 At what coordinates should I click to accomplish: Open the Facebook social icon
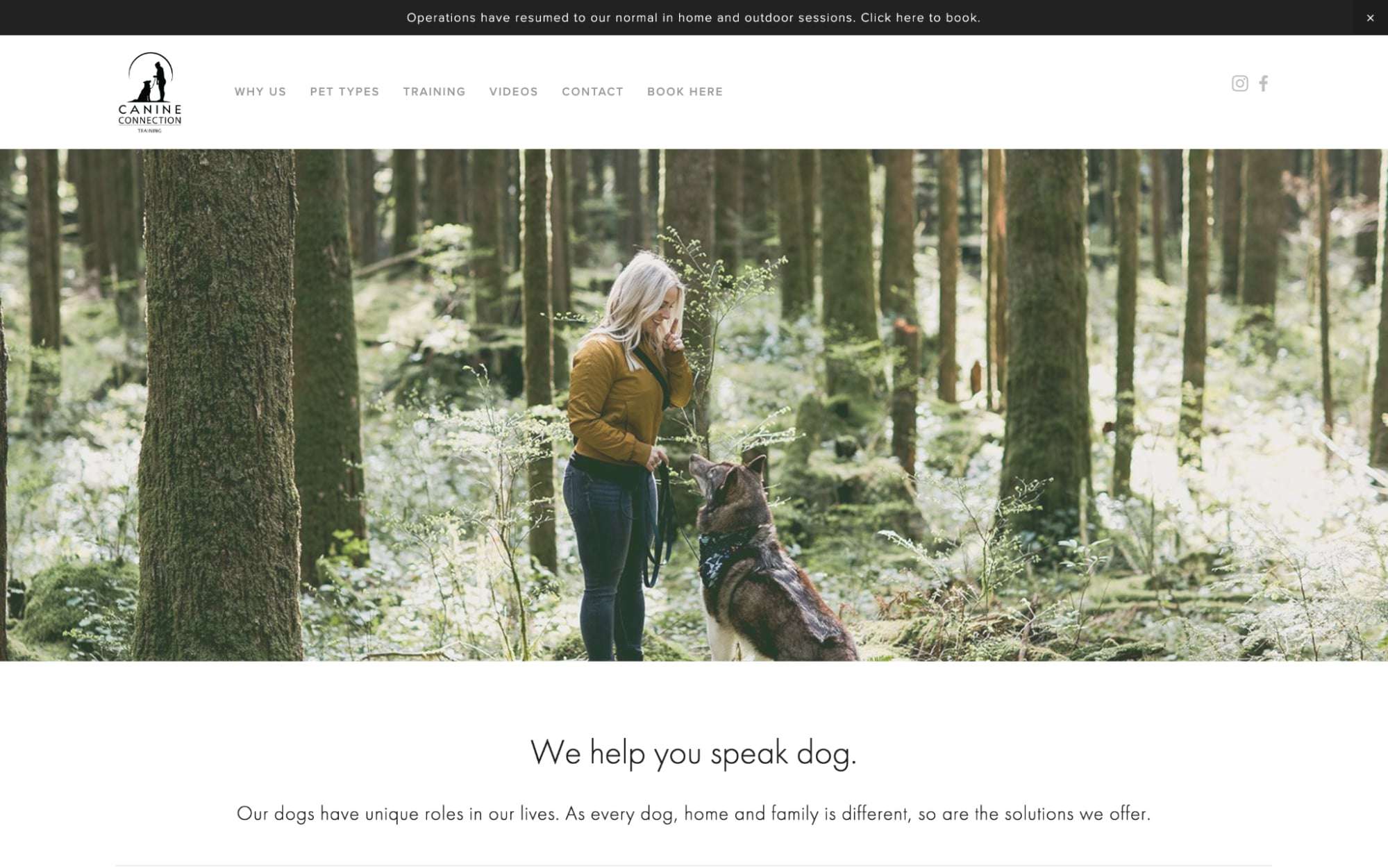(x=1264, y=83)
